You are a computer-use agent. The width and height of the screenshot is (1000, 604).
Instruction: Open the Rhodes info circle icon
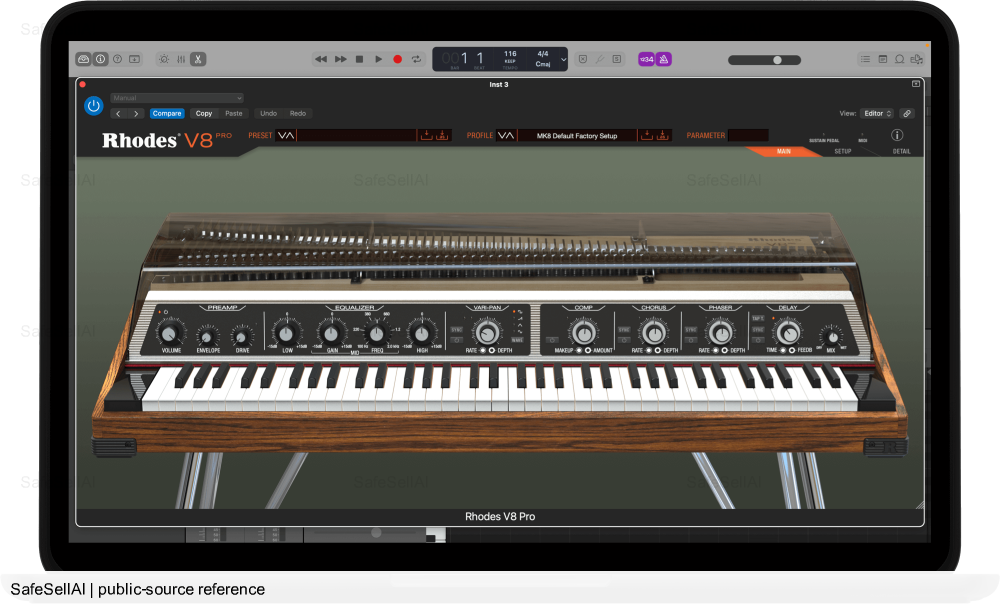[897, 135]
